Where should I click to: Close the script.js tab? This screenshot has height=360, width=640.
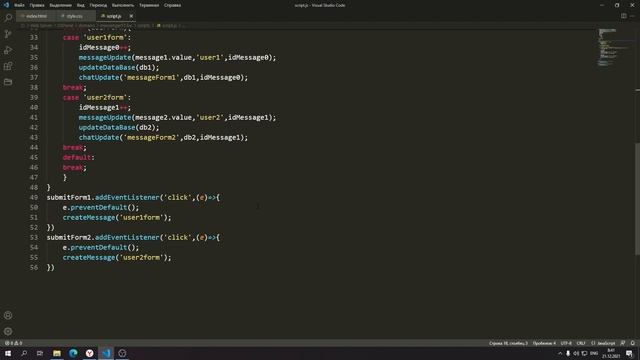[x=131, y=16]
